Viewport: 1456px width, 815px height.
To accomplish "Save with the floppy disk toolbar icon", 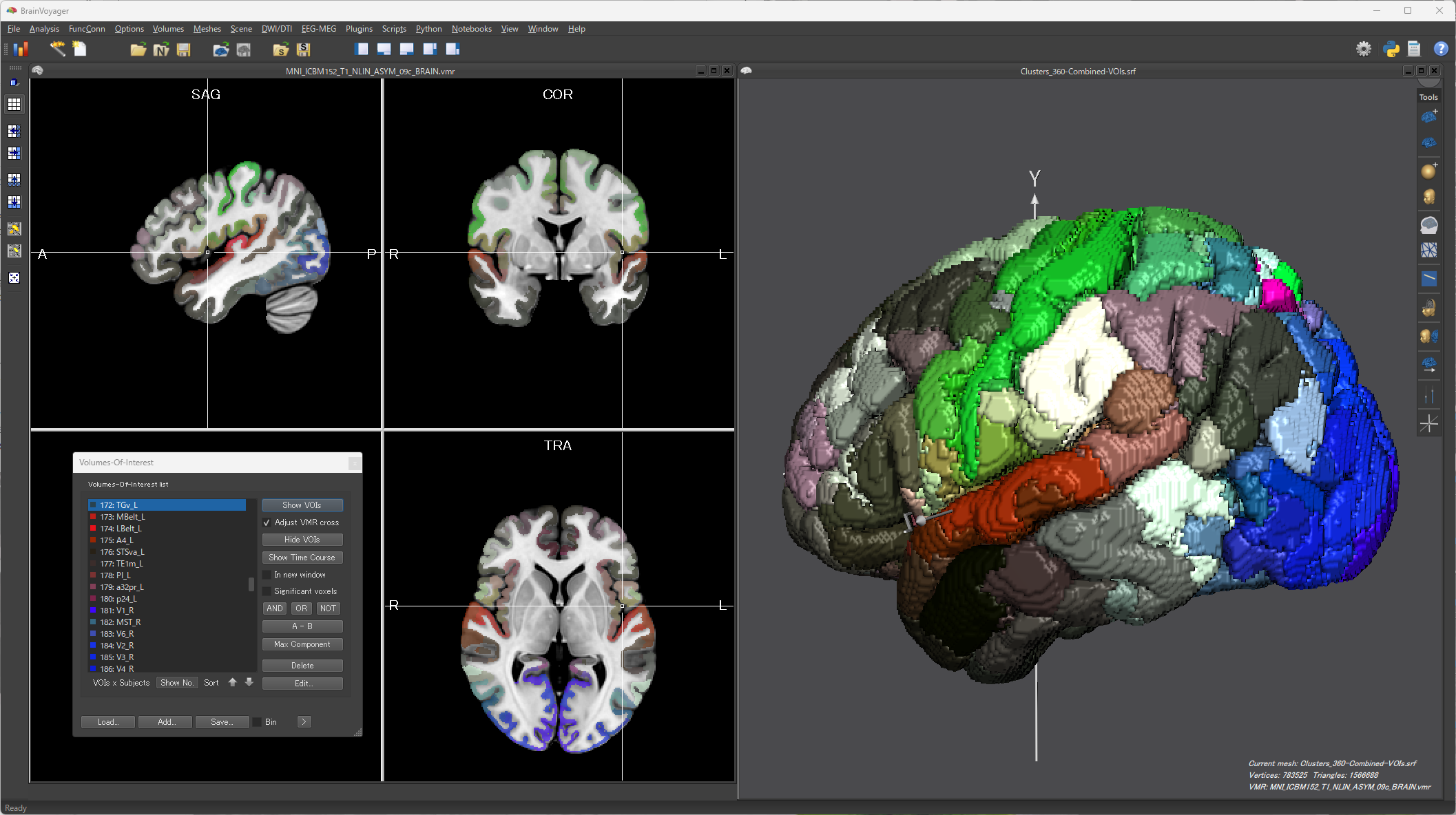I will (x=183, y=49).
